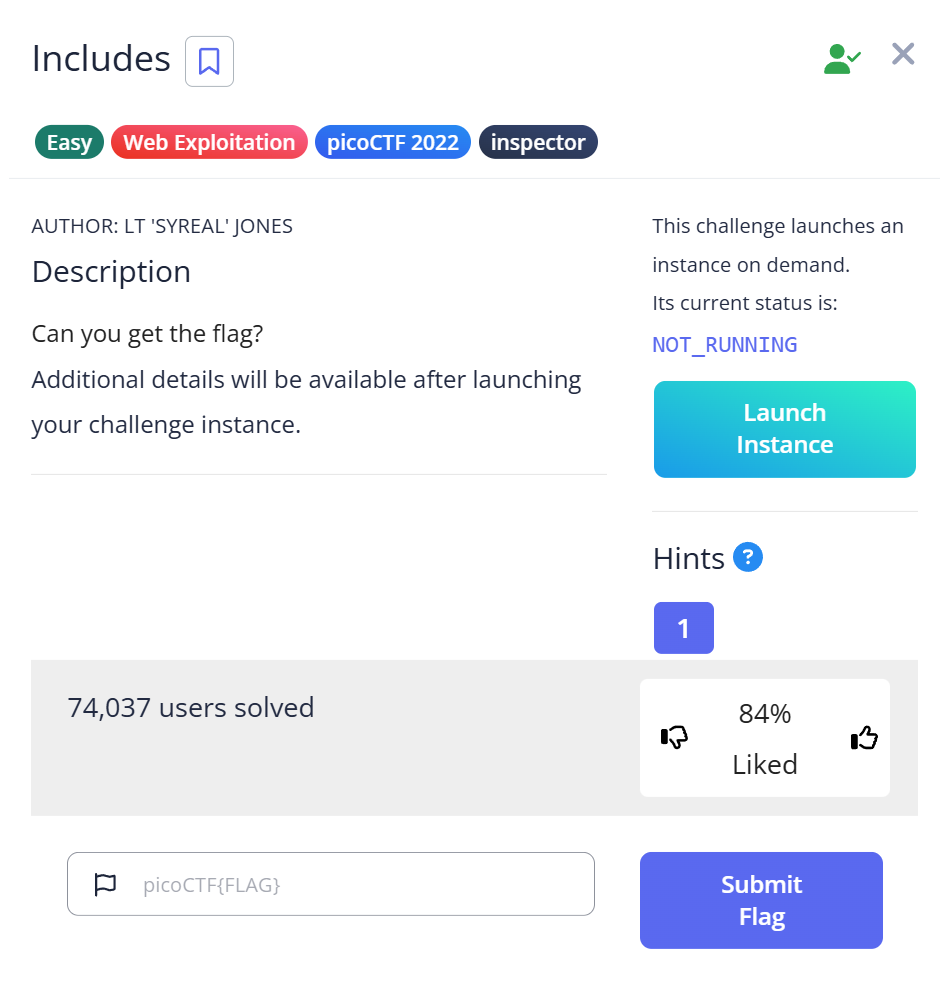944x987 pixels.
Task: Reveal hint number 1
Action: (x=684, y=628)
